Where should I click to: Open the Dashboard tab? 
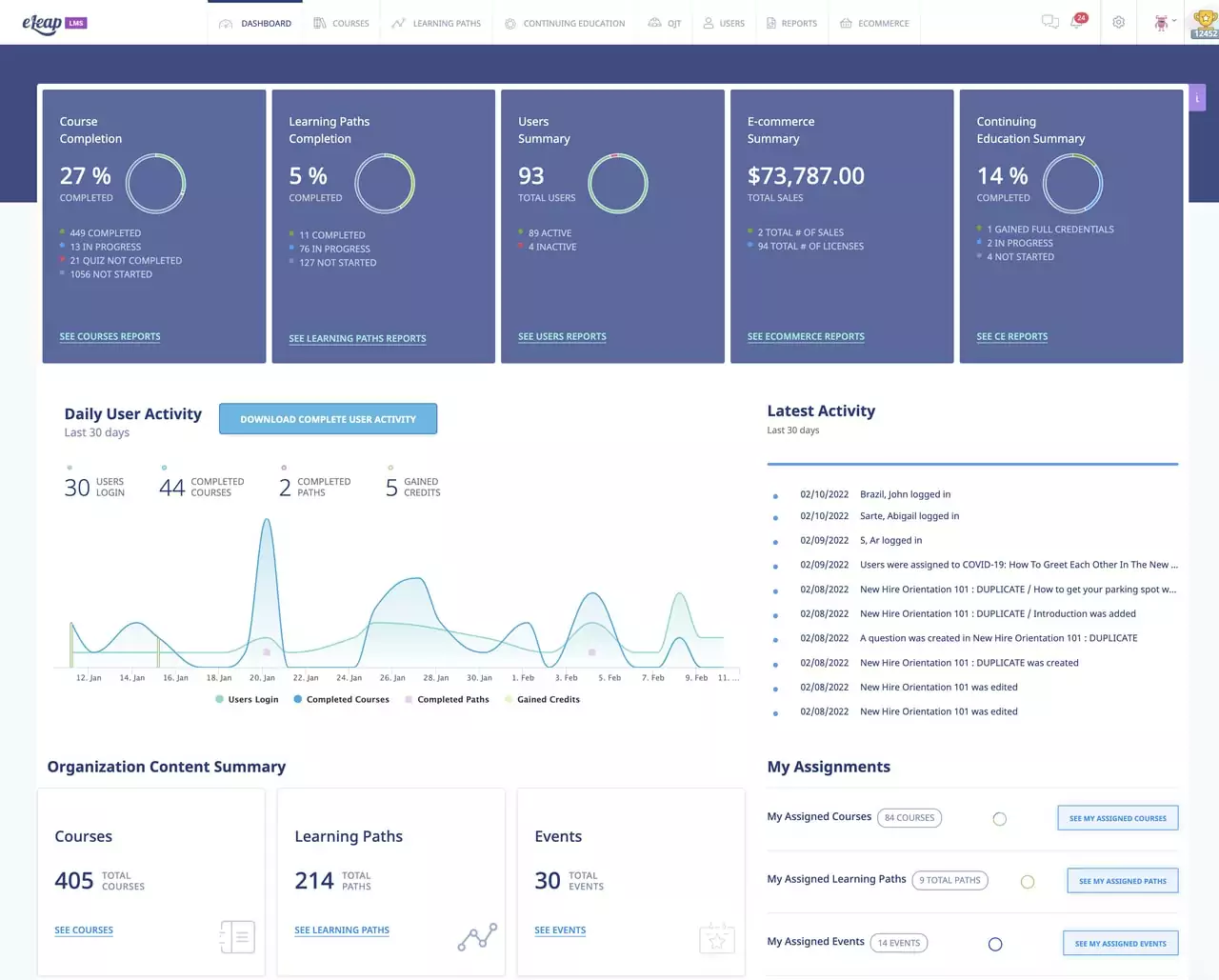tap(255, 23)
